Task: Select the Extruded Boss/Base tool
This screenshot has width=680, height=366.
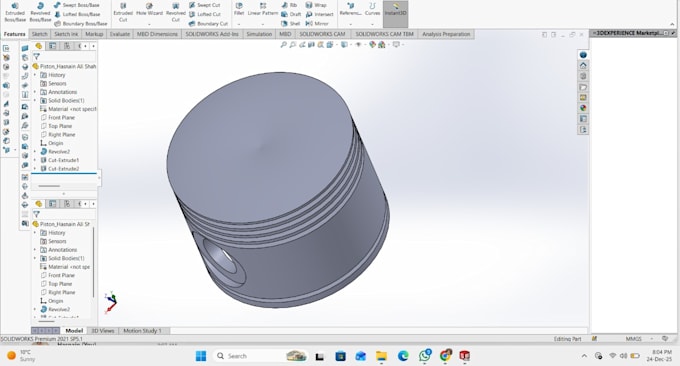Action: (15, 12)
